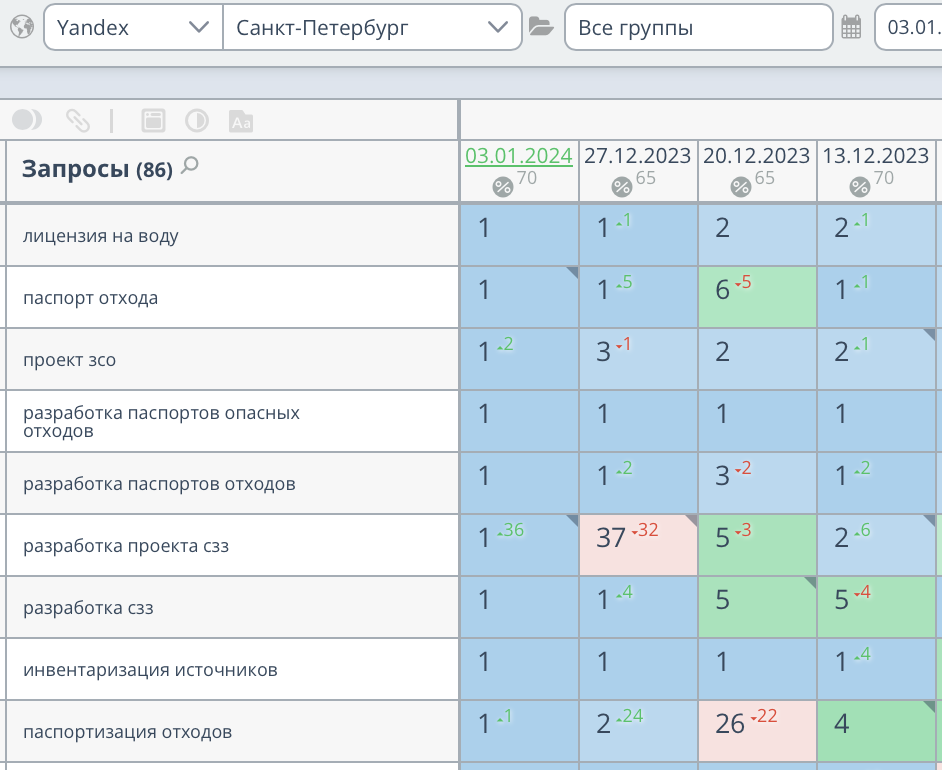Click the globe search engine icon
942x770 pixels.
click(21, 27)
